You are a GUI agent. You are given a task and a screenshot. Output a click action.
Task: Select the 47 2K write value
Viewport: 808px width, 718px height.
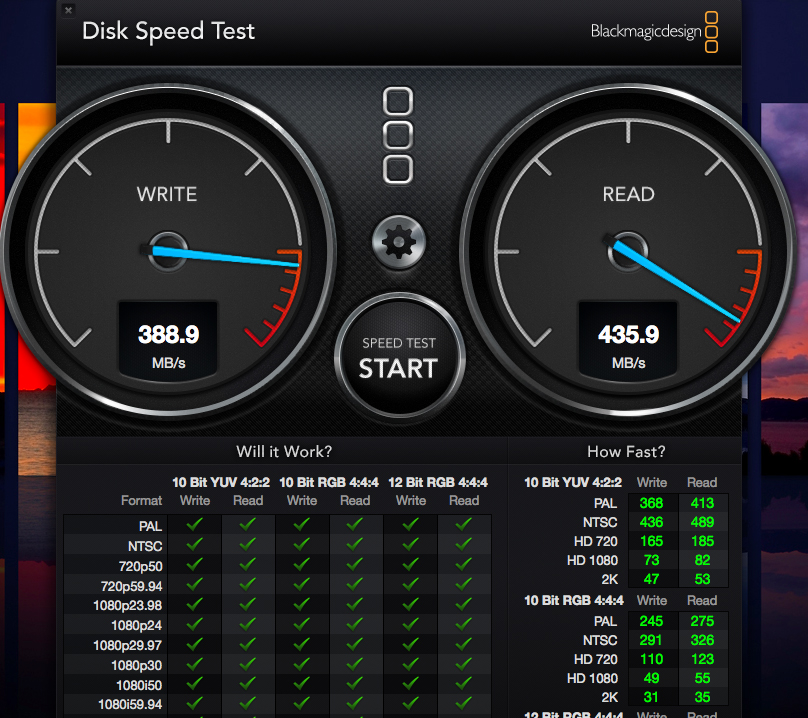651,579
